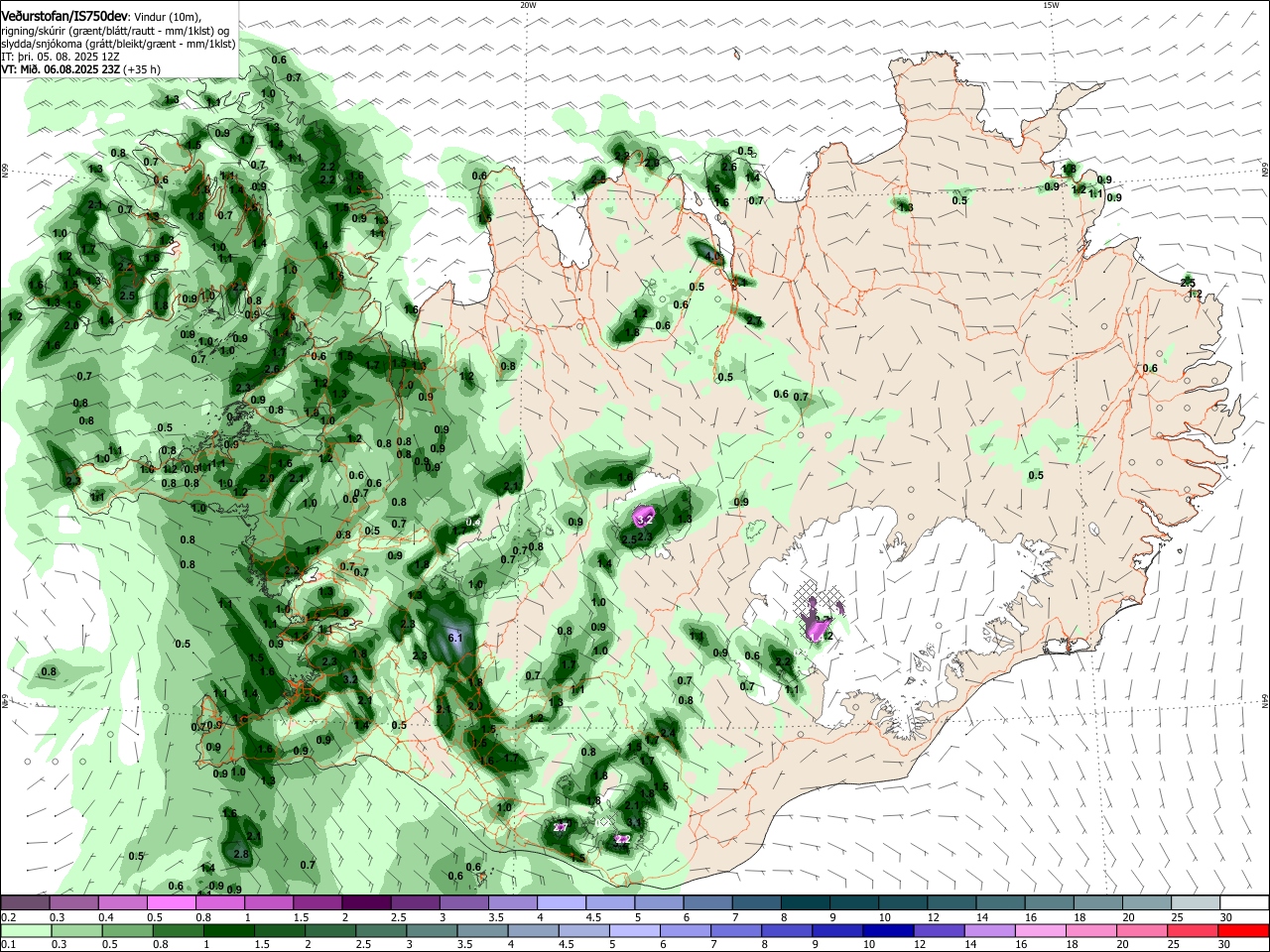The width and height of the screenshot is (1270, 952).
Task: Click the 'slydda/snjókoma' legend description line
Action: tap(118, 44)
